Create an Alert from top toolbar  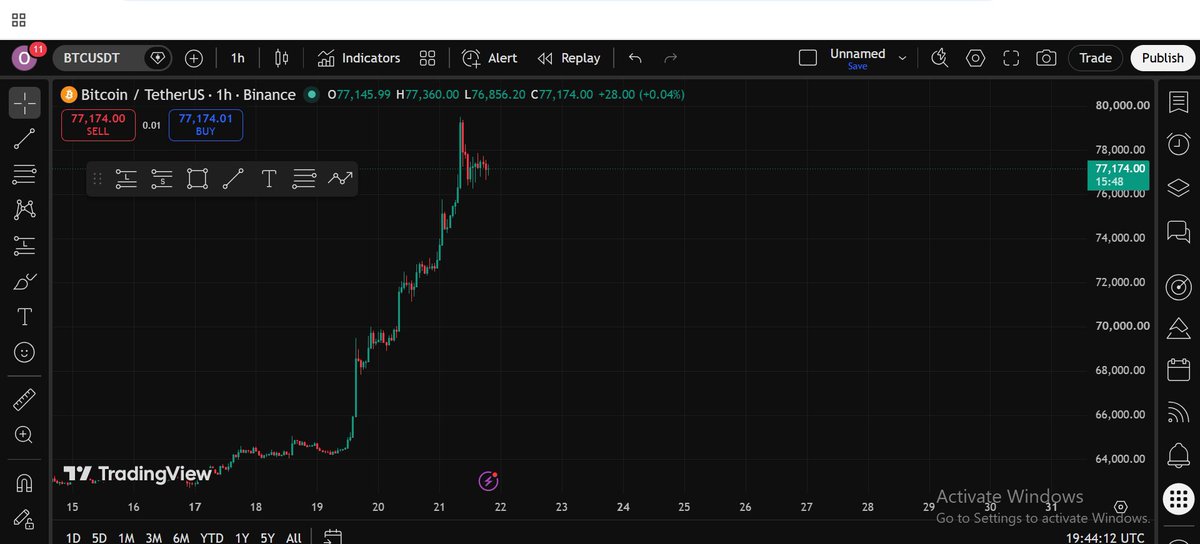(490, 58)
